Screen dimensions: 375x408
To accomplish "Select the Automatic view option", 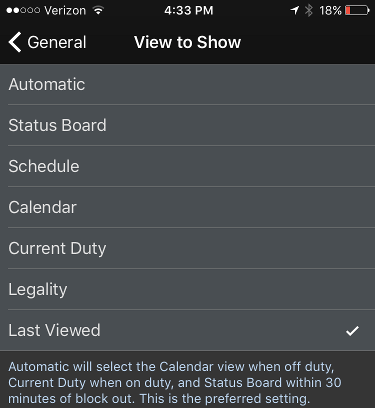I will tap(187, 84).
